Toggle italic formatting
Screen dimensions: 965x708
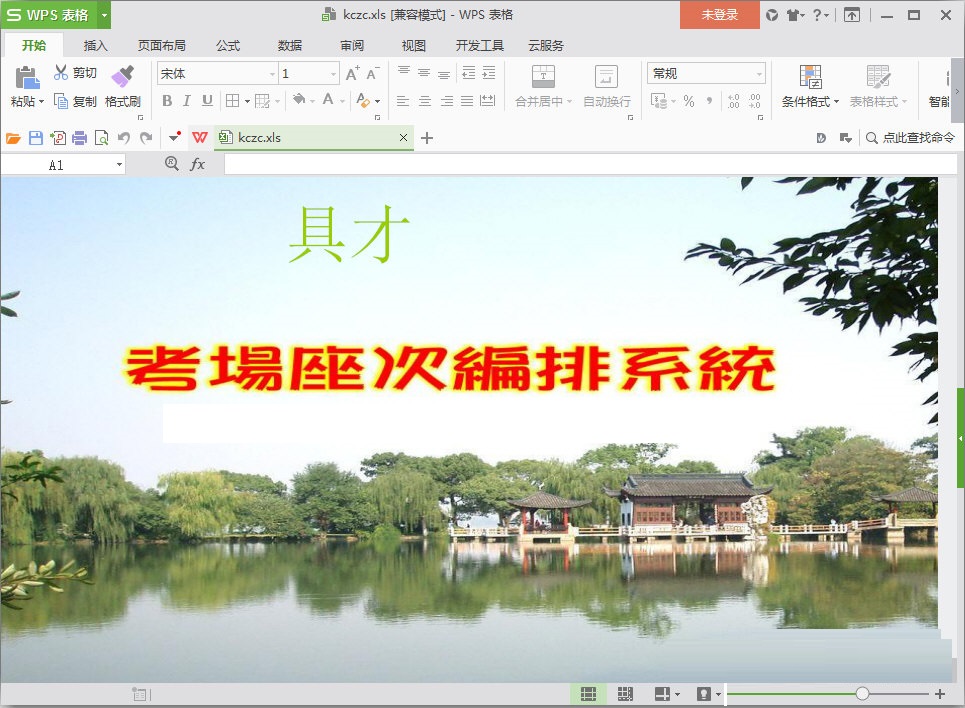(186, 100)
